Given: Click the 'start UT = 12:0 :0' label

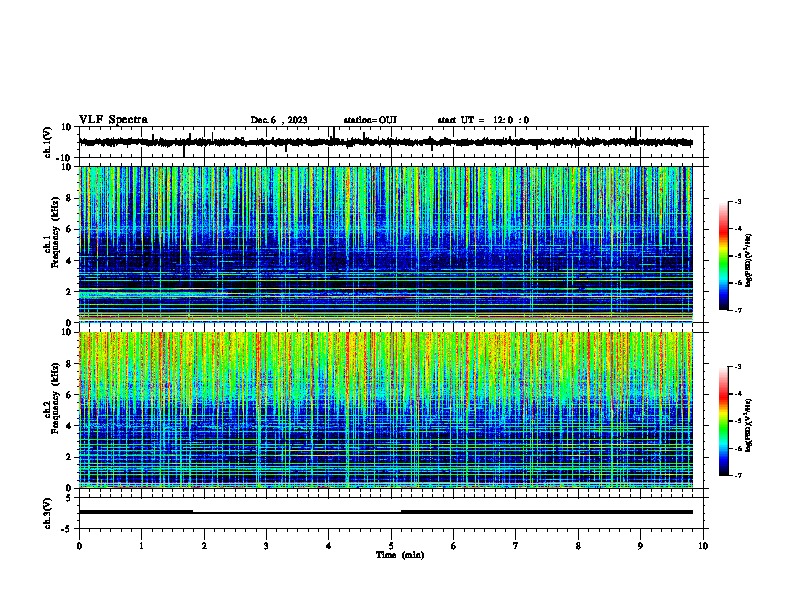Looking at the screenshot, I should [x=483, y=120].
